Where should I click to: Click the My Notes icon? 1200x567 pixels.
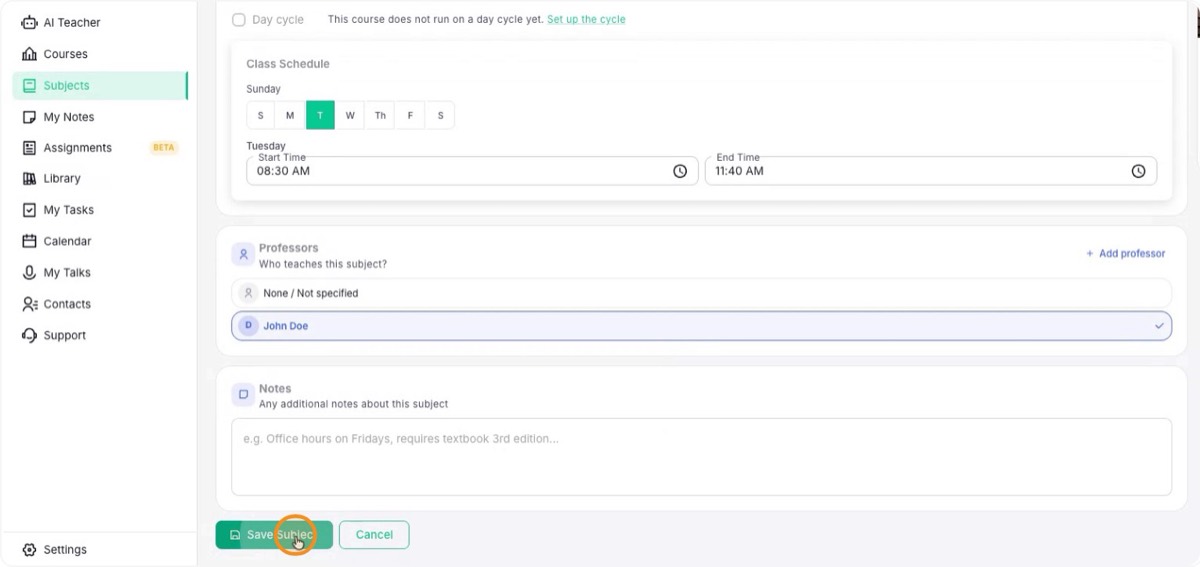29,117
